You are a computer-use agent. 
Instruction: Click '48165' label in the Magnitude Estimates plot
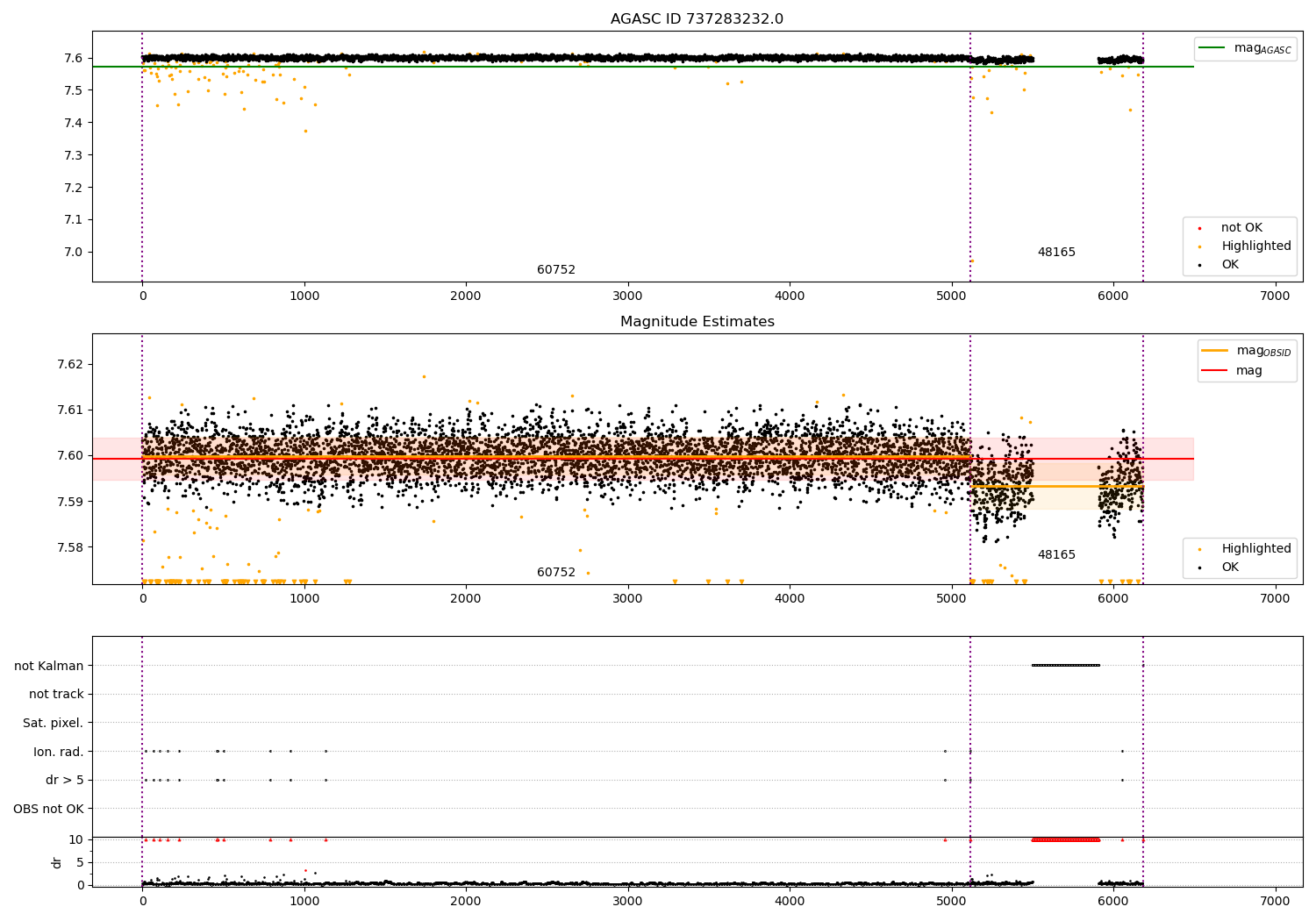point(1056,555)
